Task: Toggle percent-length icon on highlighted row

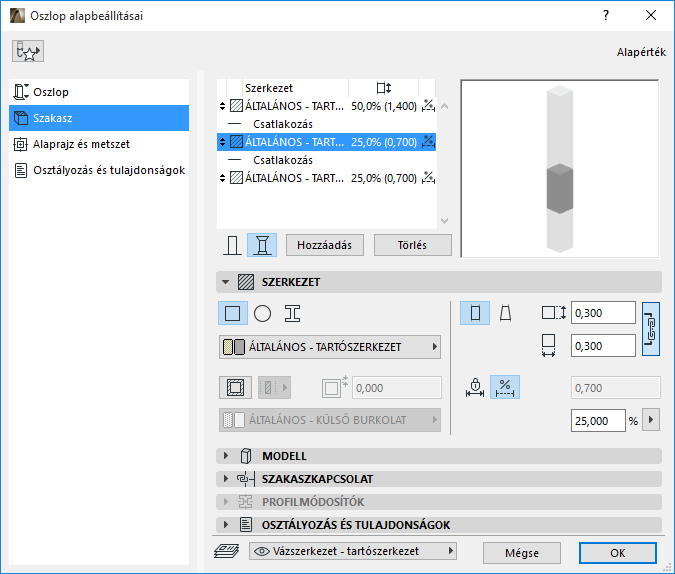Action: tap(428, 142)
